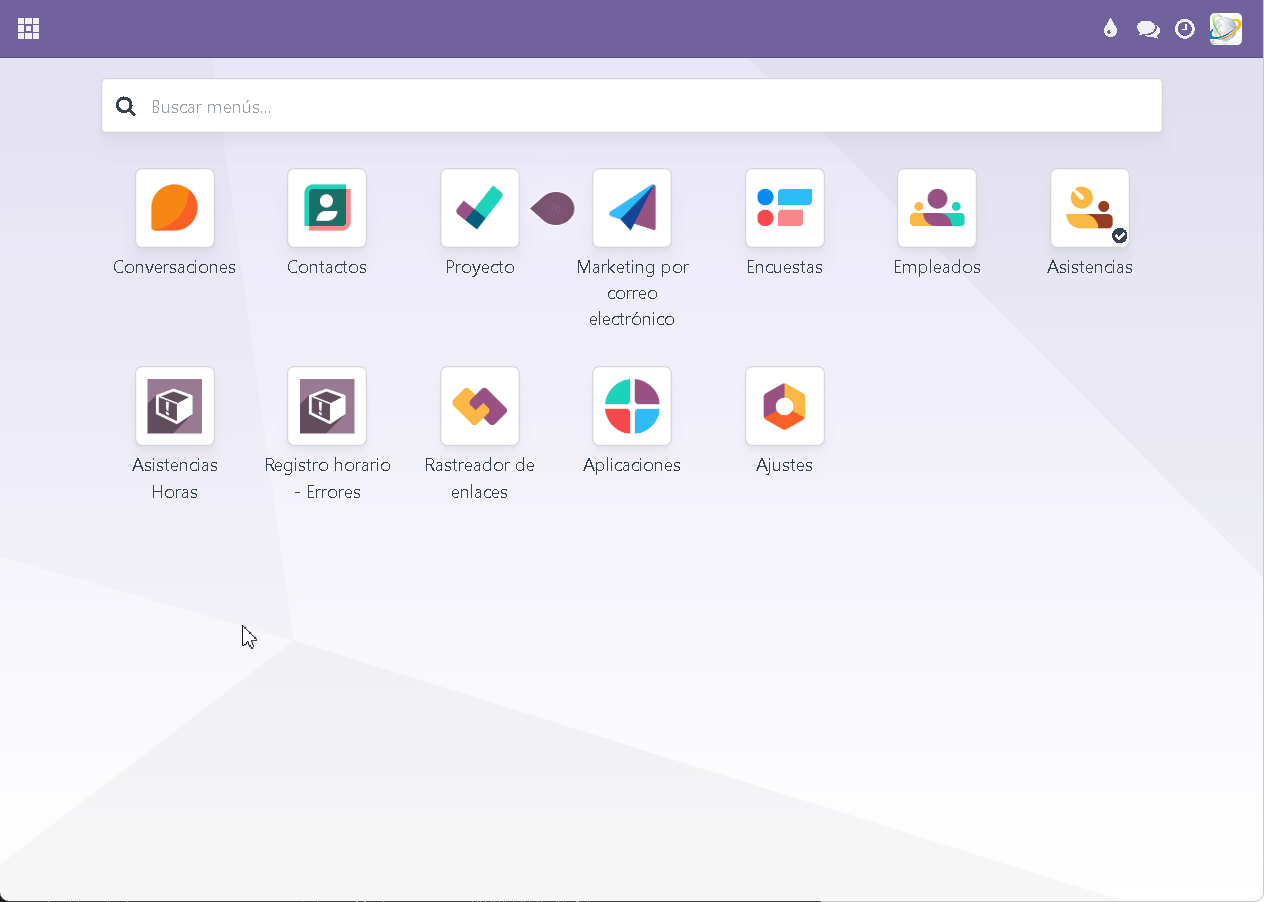Open the Ajustes settings app
Screen dimensions: 1264x902
click(785, 406)
